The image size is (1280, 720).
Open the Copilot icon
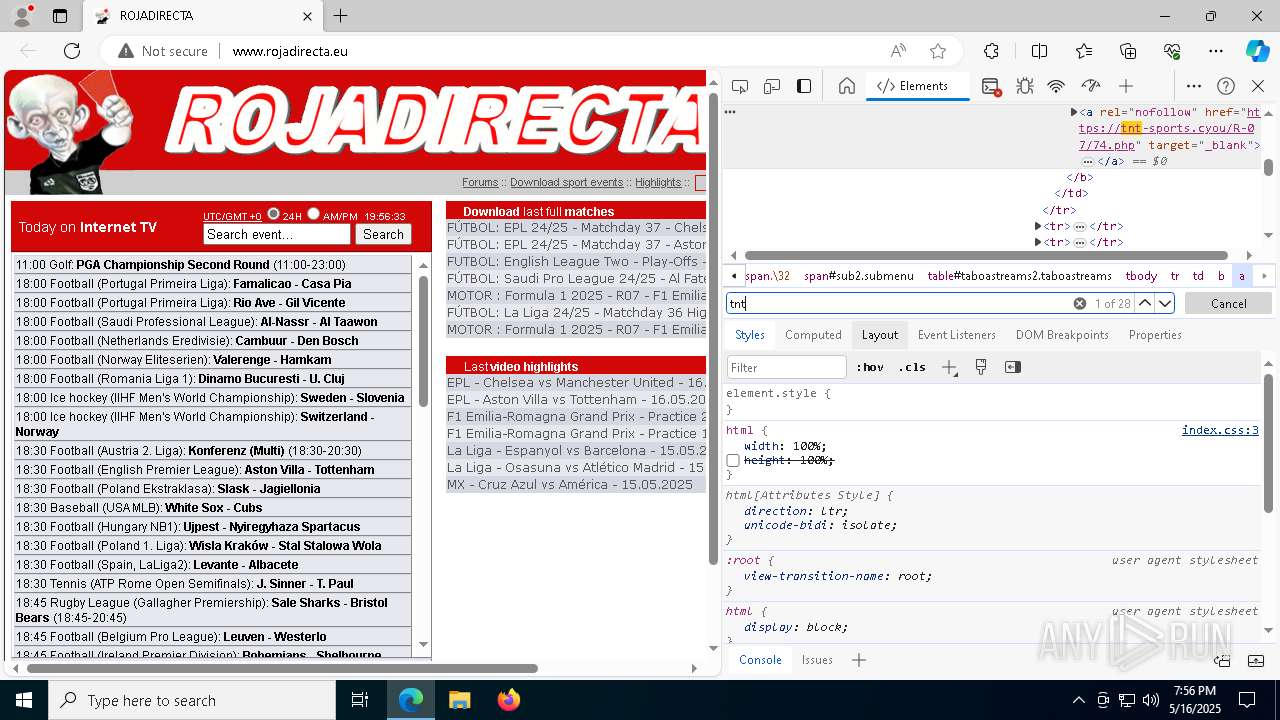[x=1257, y=51]
